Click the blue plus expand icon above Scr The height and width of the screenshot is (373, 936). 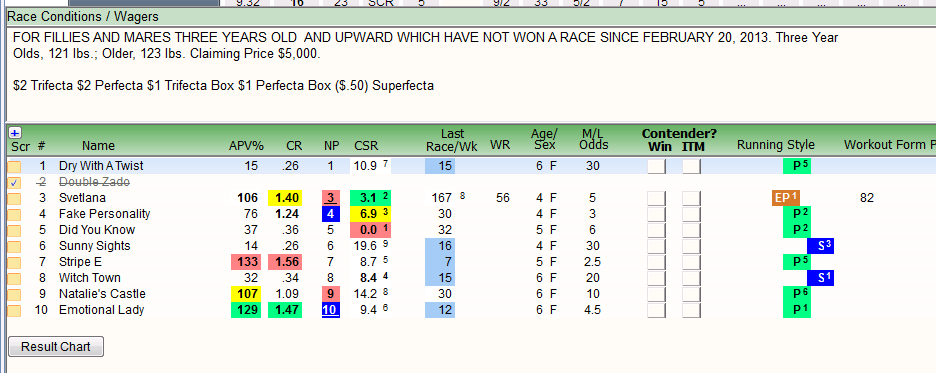pyautogui.click(x=15, y=132)
